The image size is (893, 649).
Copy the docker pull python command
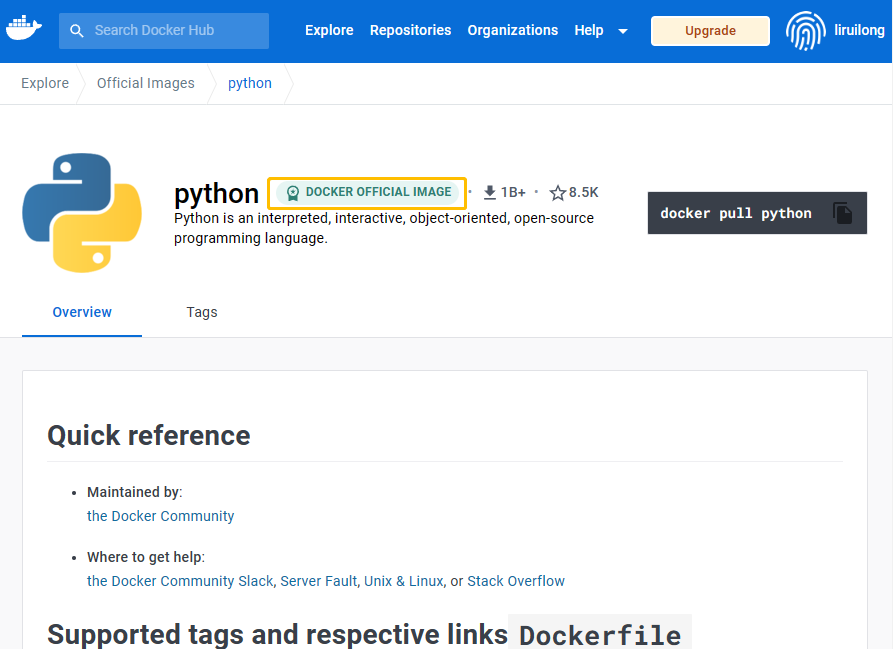point(842,213)
